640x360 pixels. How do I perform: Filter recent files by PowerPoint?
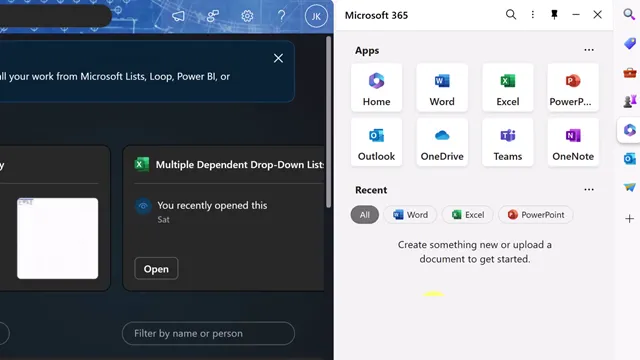536,215
